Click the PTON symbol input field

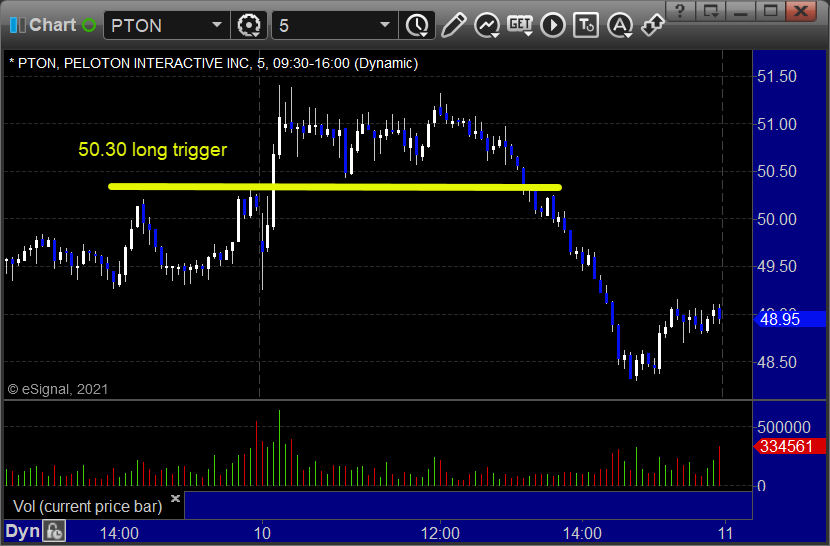point(158,25)
